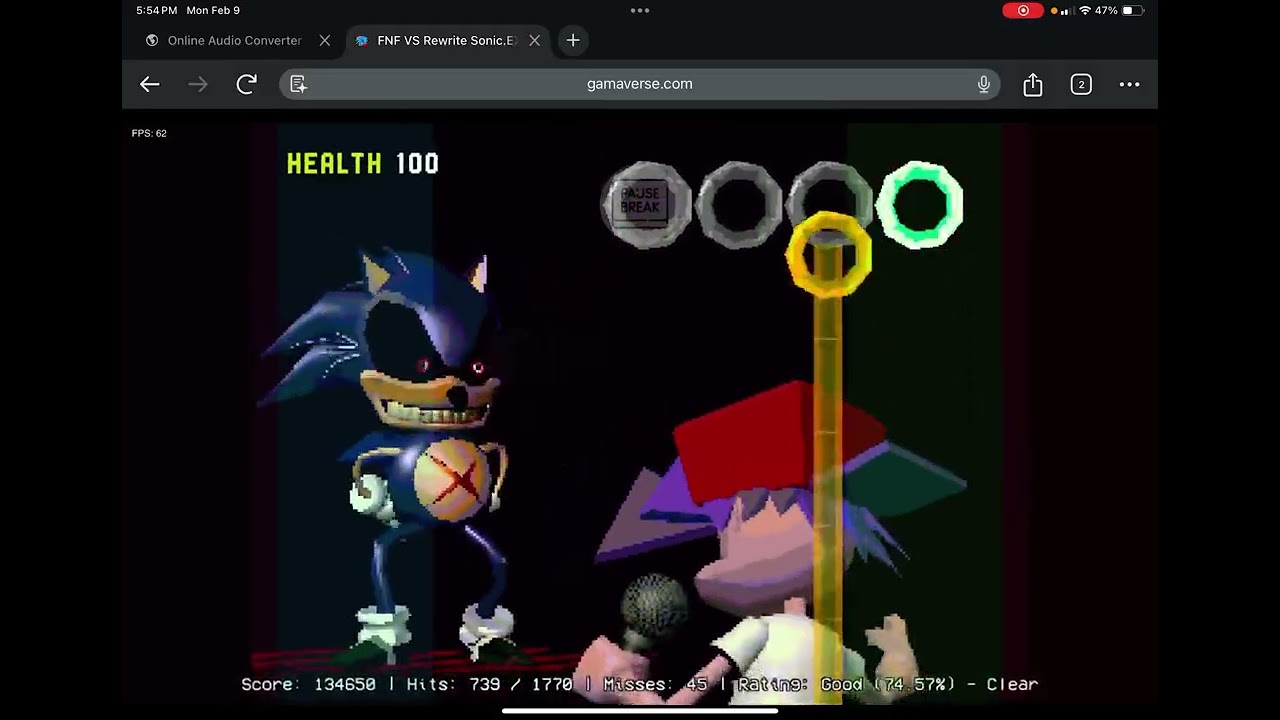Image resolution: width=1280 pixels, height=720 pixels.
Task: Tap the Pause Break ring button
Action: pyautogui.click(x=646, y=204)
